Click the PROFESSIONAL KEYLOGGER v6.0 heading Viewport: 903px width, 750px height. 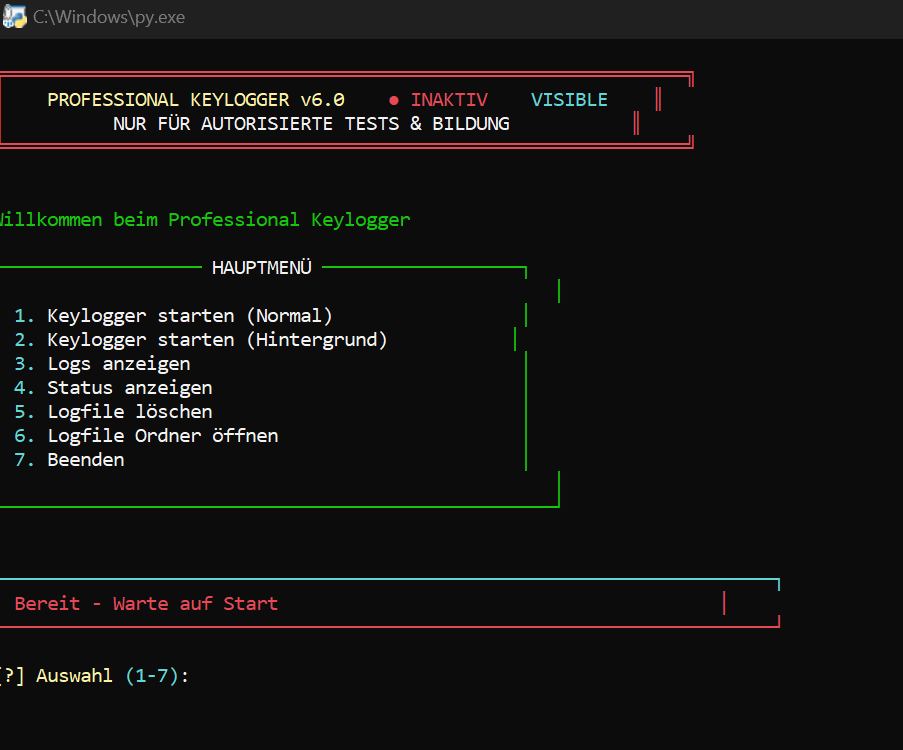(196, 100)
